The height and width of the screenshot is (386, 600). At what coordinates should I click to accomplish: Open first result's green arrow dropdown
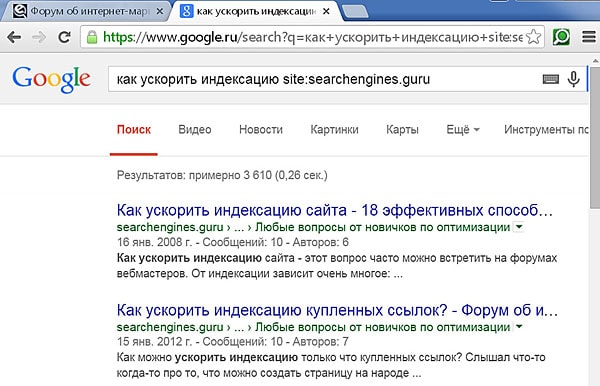[x=519, y=227]
